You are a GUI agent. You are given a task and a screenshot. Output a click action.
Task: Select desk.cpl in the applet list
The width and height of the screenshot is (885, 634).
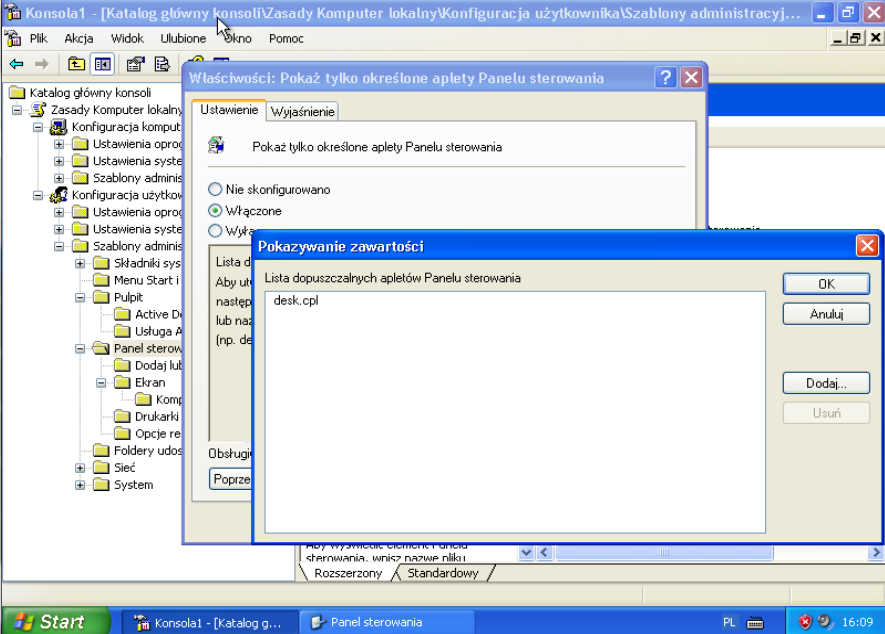click(x=296, y=301)
